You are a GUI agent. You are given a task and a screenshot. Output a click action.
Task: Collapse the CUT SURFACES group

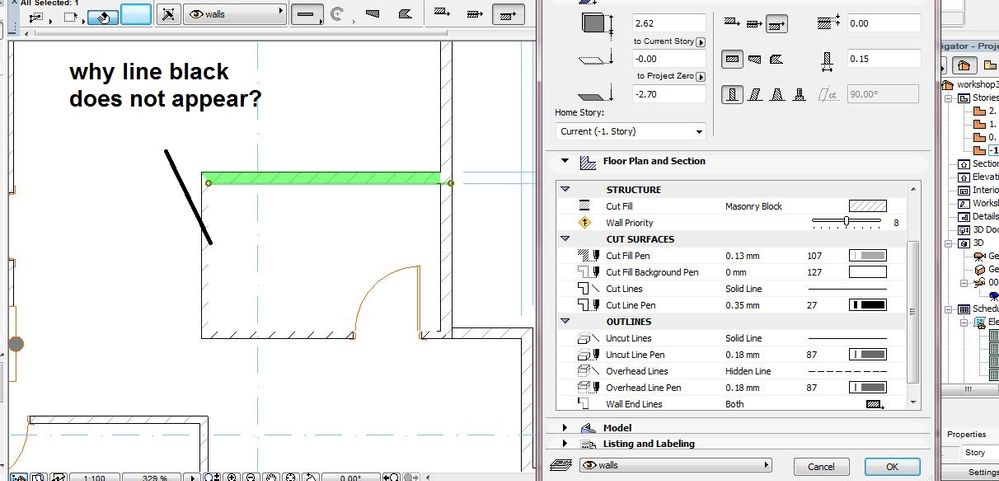564,239
